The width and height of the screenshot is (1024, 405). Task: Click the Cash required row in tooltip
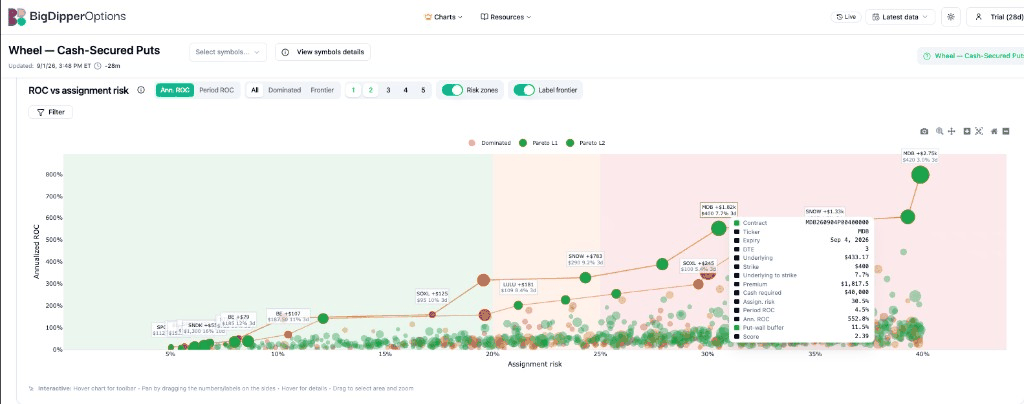tap(801, 293)
